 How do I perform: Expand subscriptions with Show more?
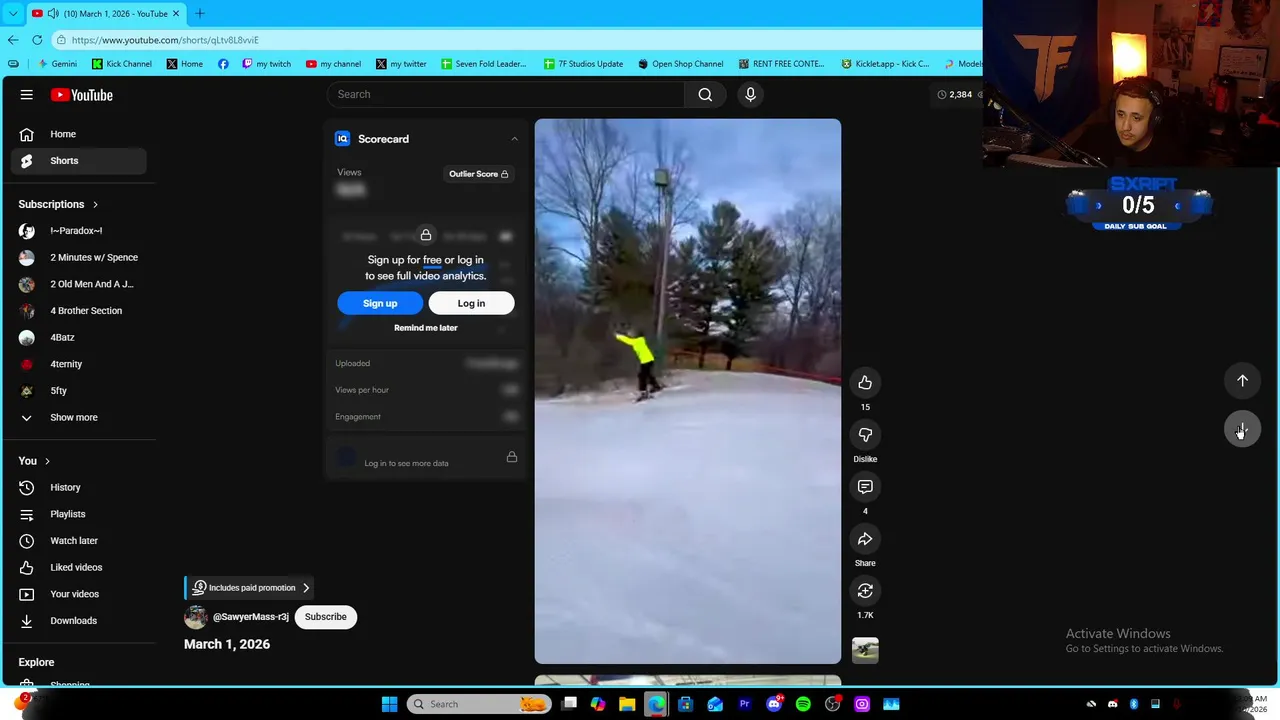tap(78, 418)
